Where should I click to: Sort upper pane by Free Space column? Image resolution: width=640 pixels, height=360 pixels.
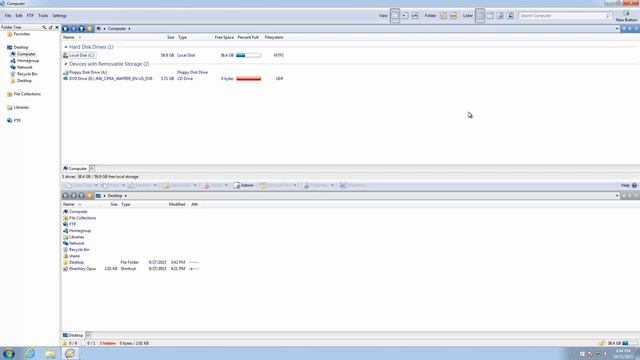coord(224,37)
